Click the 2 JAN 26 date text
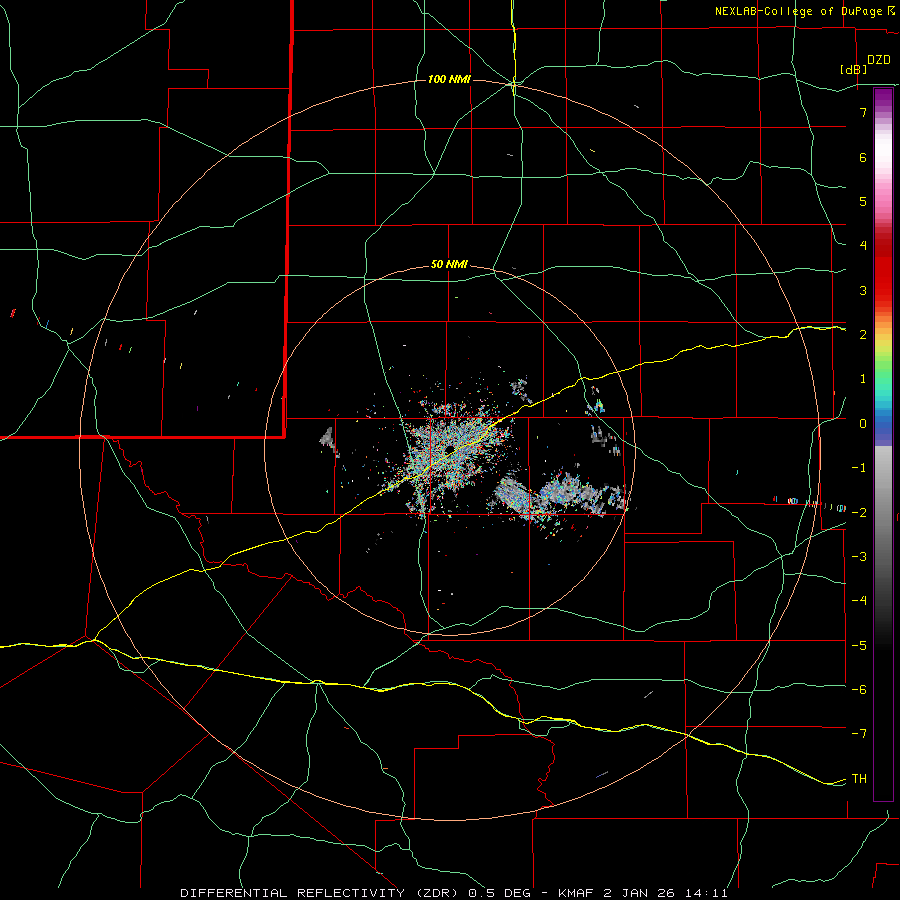This screenshot has width=900, height=900. coord(639,893)
